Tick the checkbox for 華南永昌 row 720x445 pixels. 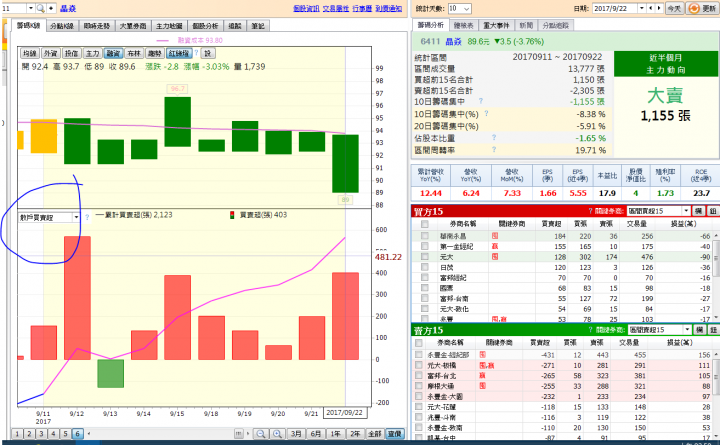[x=425, y=236]
